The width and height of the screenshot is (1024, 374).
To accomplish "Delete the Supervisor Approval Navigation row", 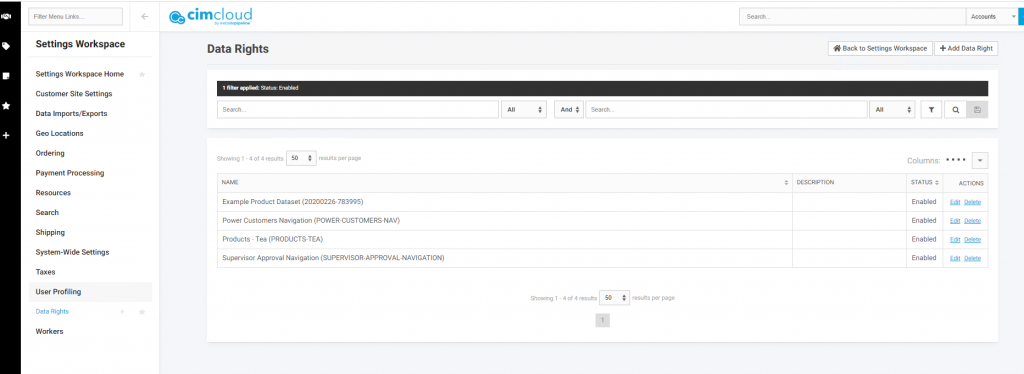I will tap(972, 258).
